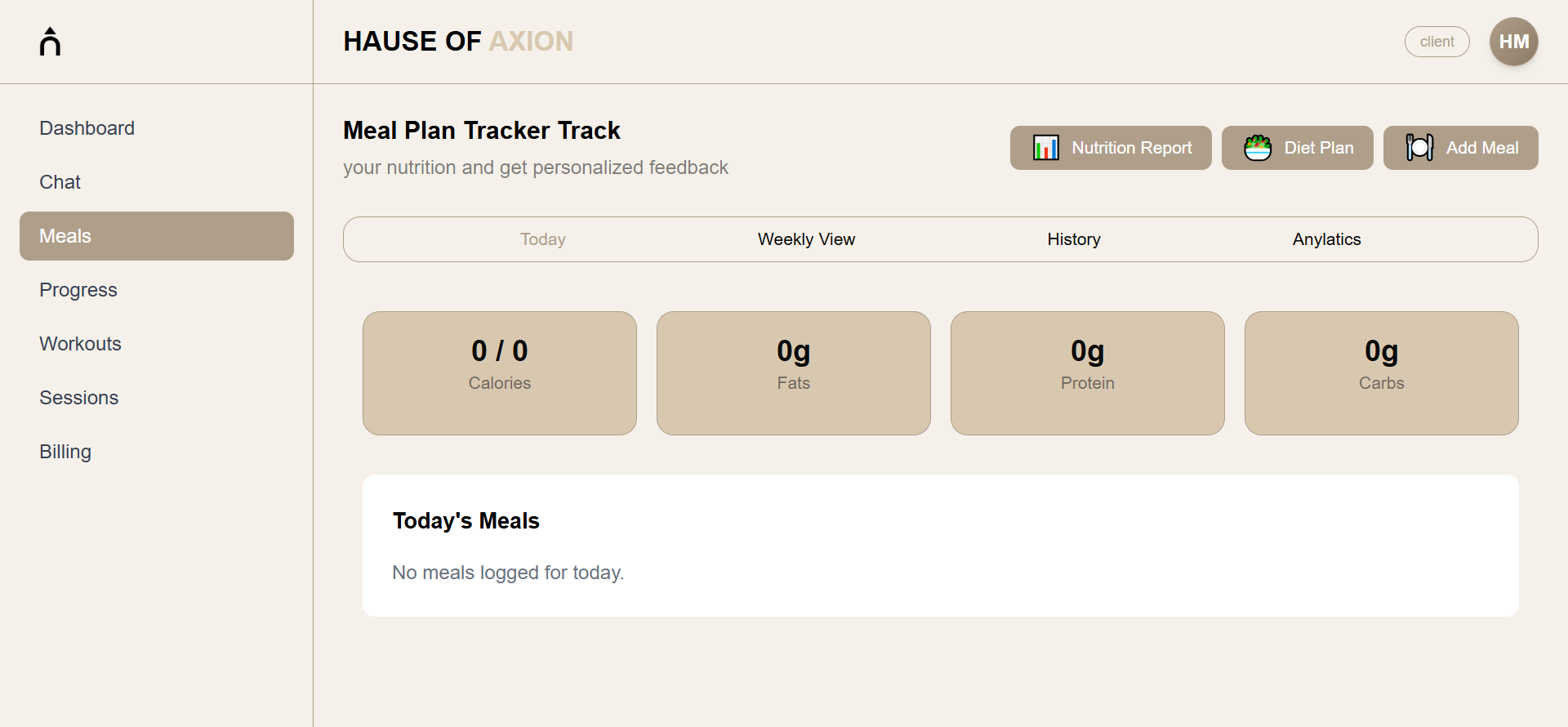Go to Sessions in the sidebar

click(x=79, y=398)
